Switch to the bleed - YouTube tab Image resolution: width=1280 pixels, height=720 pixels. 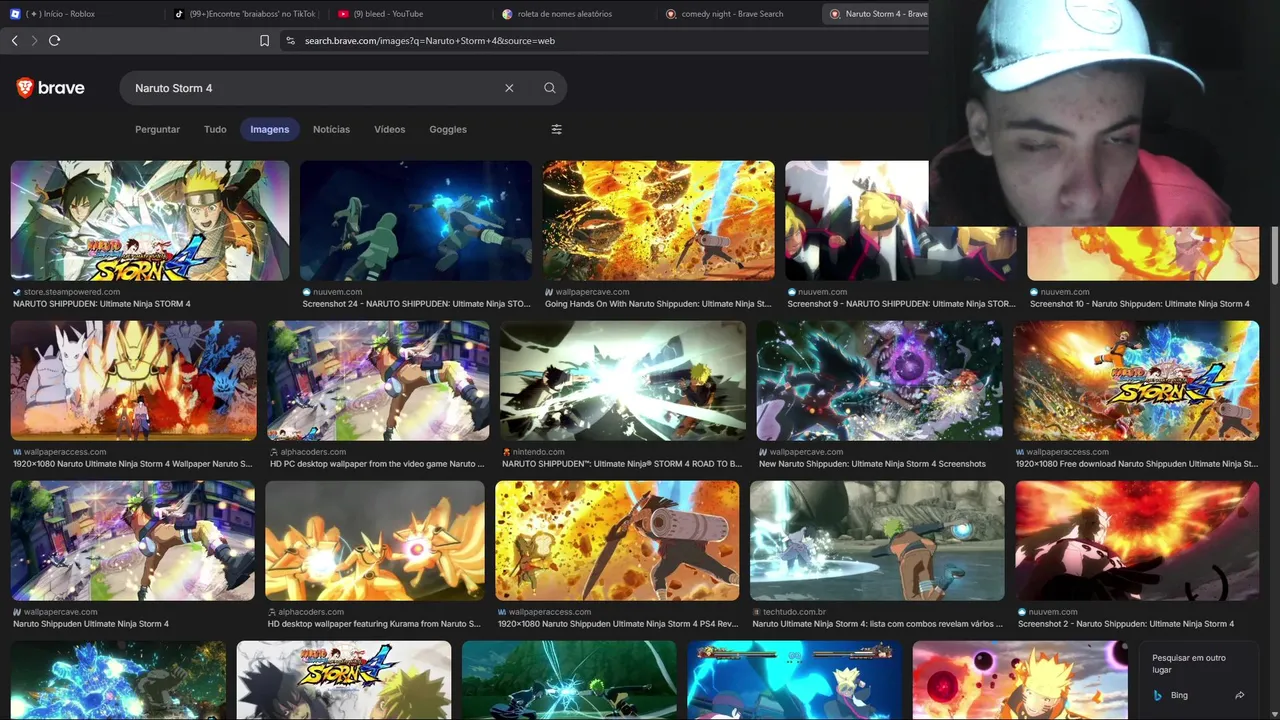(408, 14)
